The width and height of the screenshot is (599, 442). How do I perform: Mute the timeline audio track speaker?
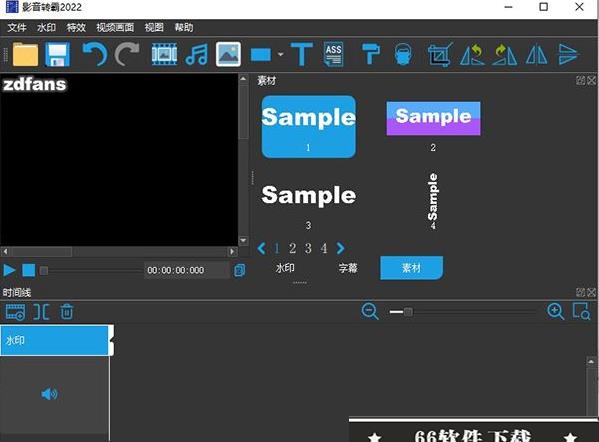click(49, 393)
